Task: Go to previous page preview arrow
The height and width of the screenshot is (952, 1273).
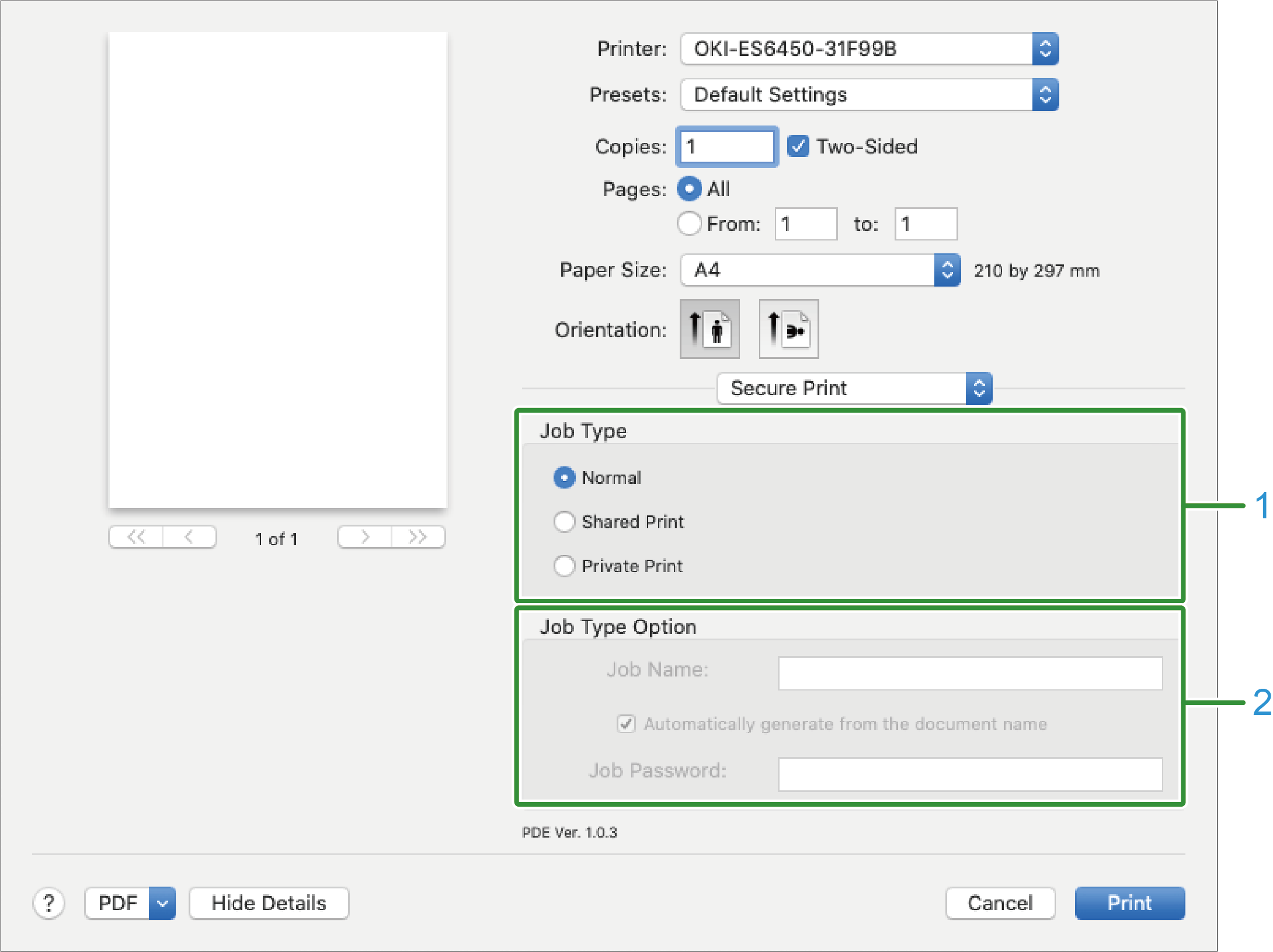Action: (189, 537)
